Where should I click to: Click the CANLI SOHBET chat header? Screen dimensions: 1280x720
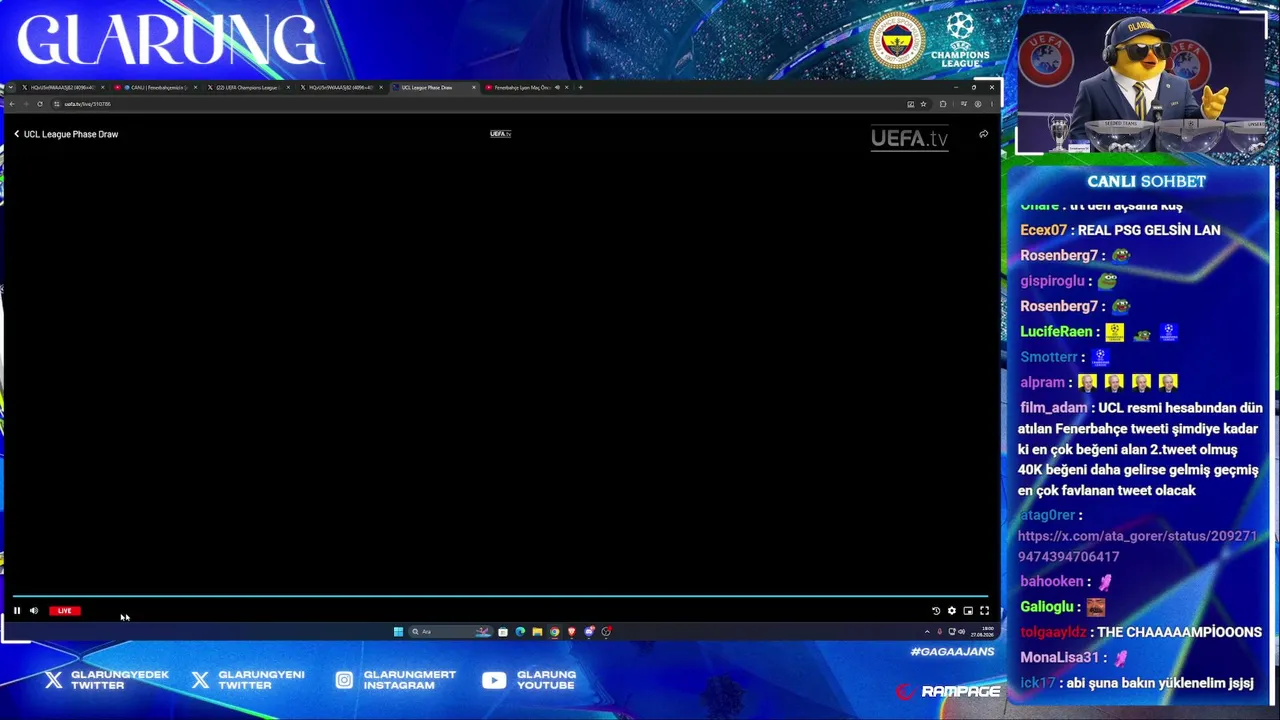(1146, 181)
